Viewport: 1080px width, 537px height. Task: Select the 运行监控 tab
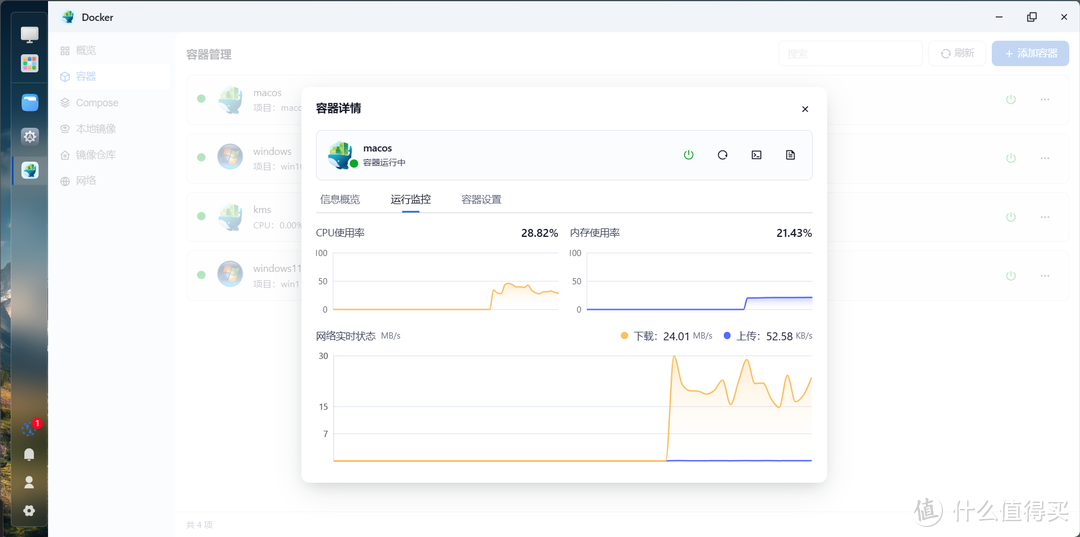411,200
